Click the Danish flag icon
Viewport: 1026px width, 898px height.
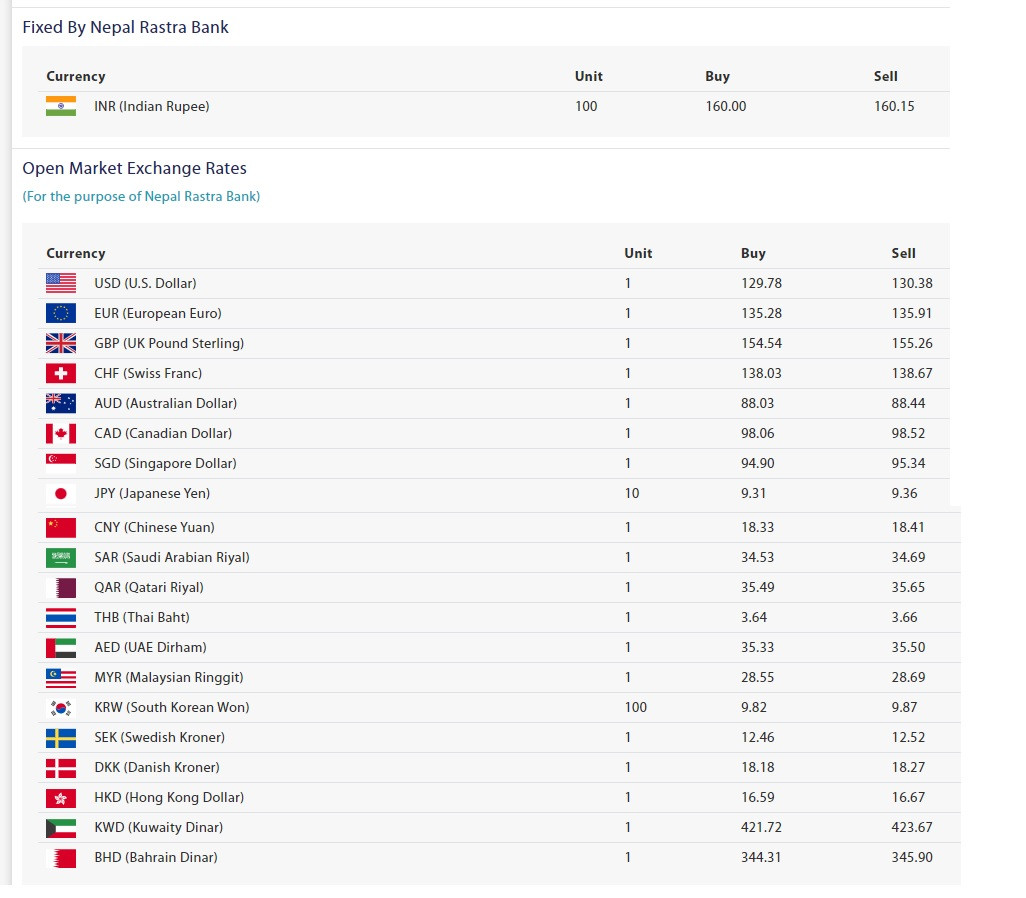coord(61,768)
